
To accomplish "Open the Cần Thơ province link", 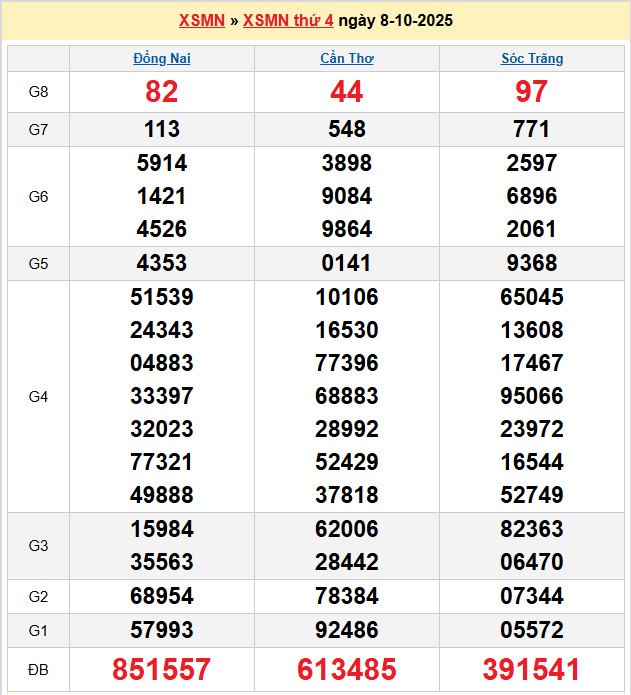I will coord(346,59).
